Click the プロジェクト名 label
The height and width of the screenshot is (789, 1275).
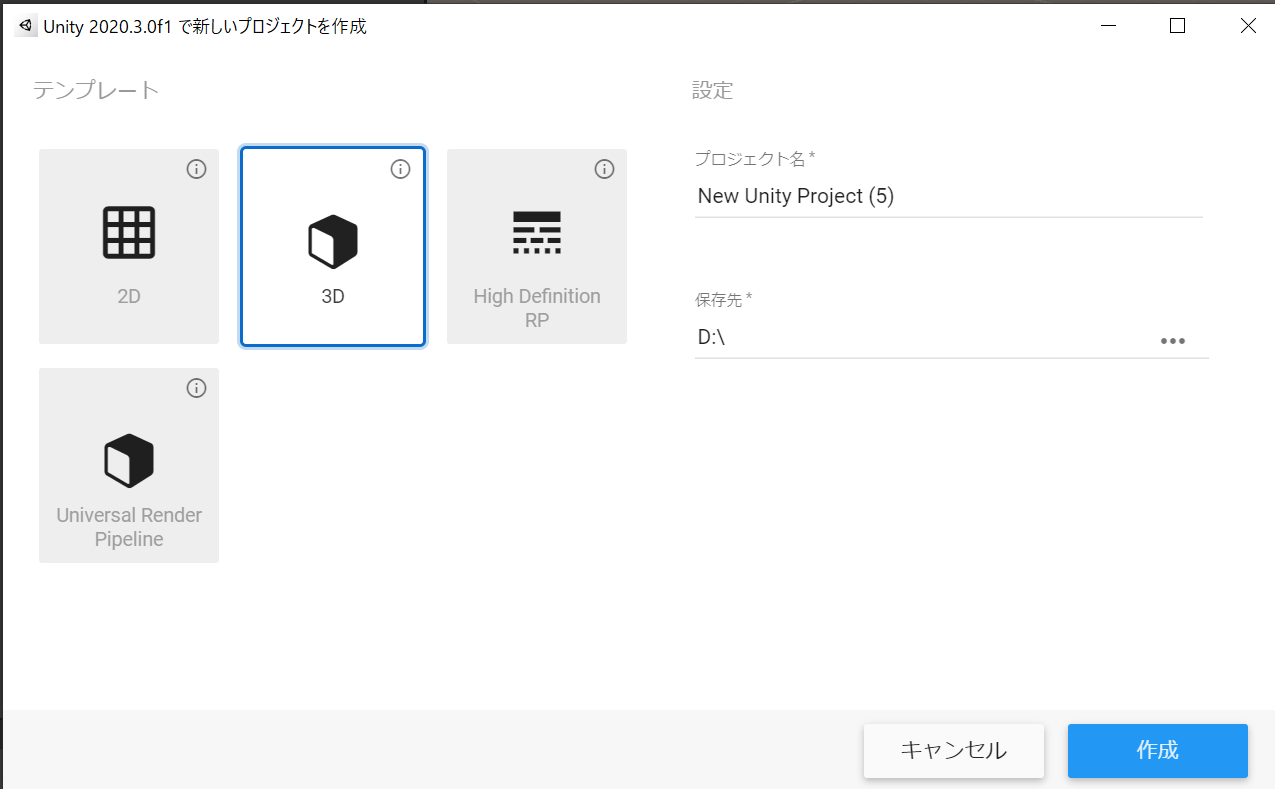coord(756,158)
